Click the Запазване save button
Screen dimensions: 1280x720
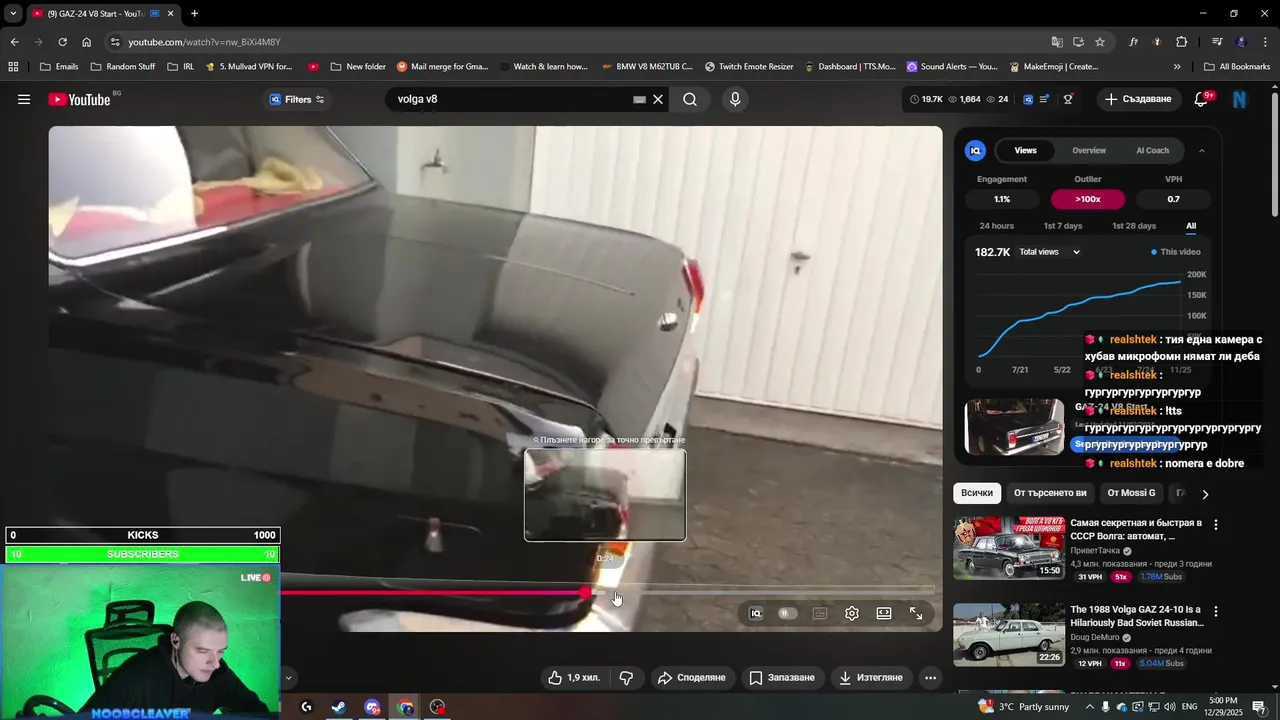click(782, 678)
